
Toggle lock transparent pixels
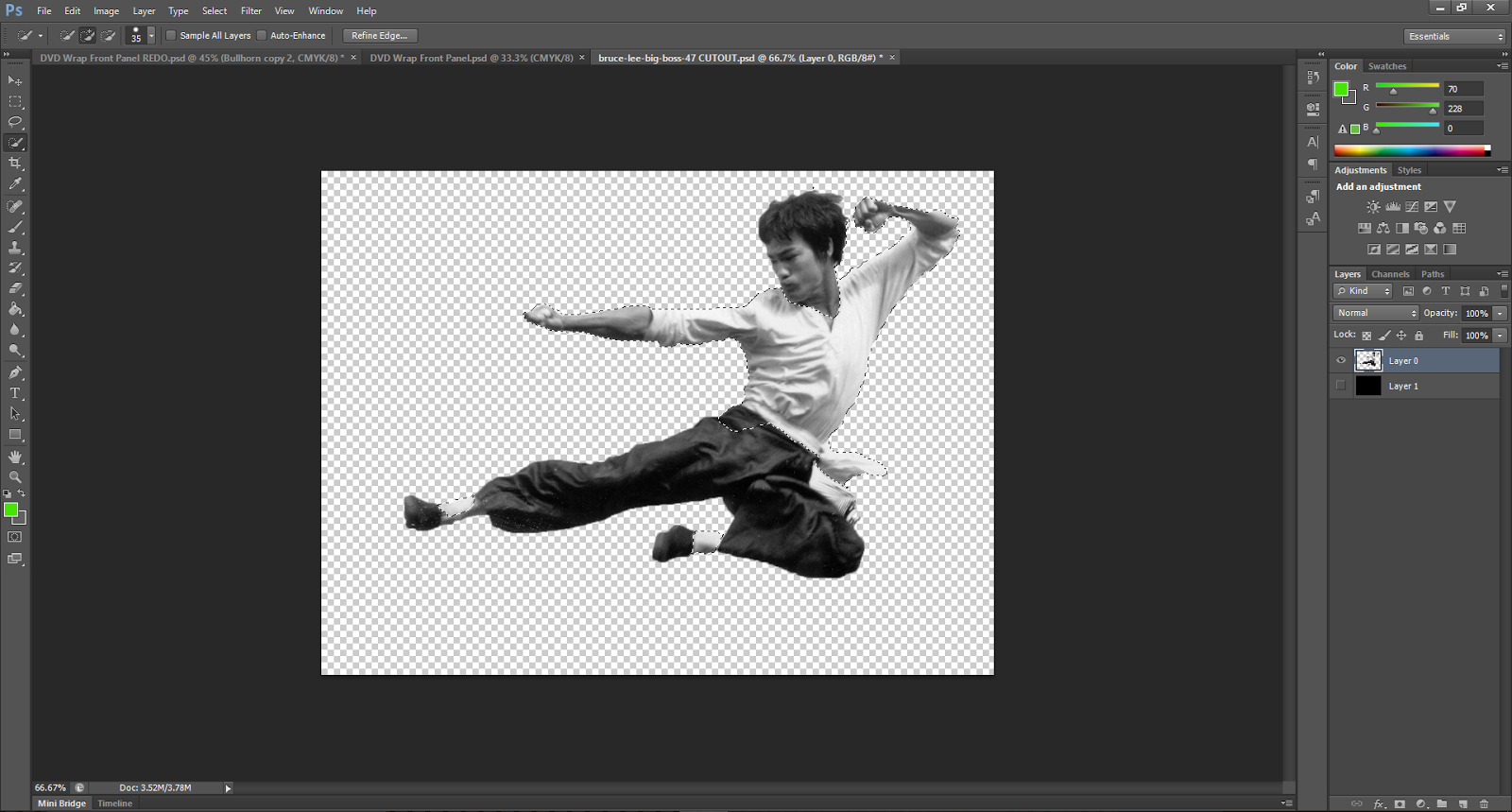(x=1366, y=336)
